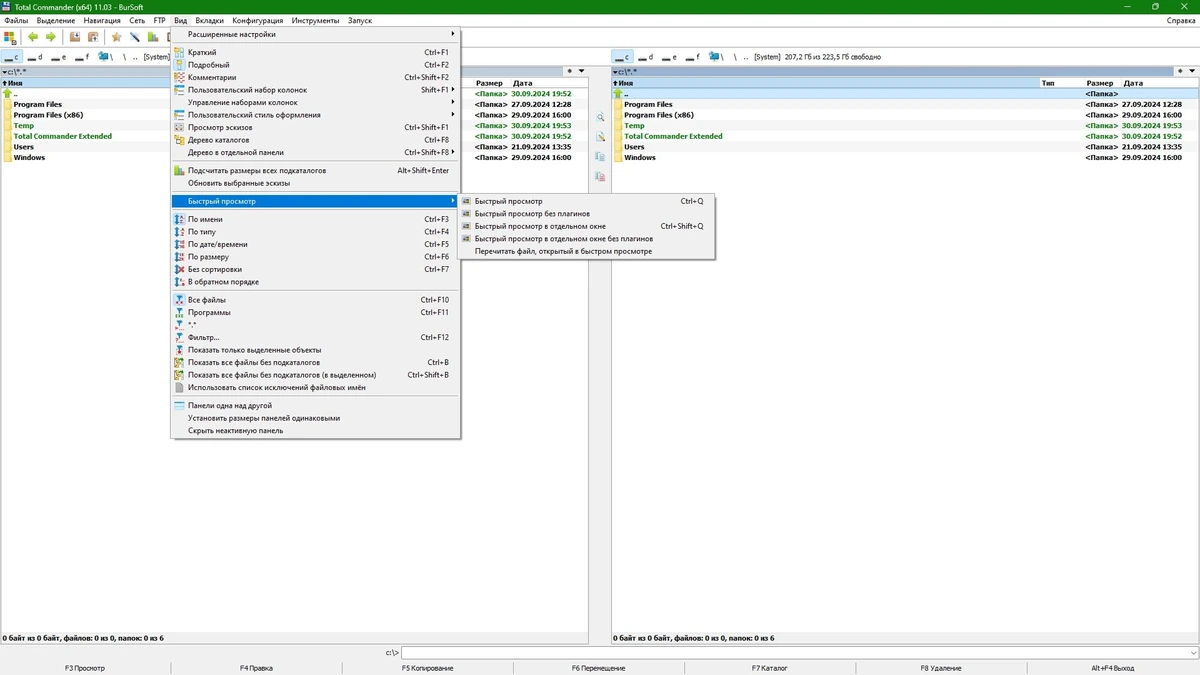1200x675 pixels.
Task: Click F5 Копирование button
Action: [428, 668]
